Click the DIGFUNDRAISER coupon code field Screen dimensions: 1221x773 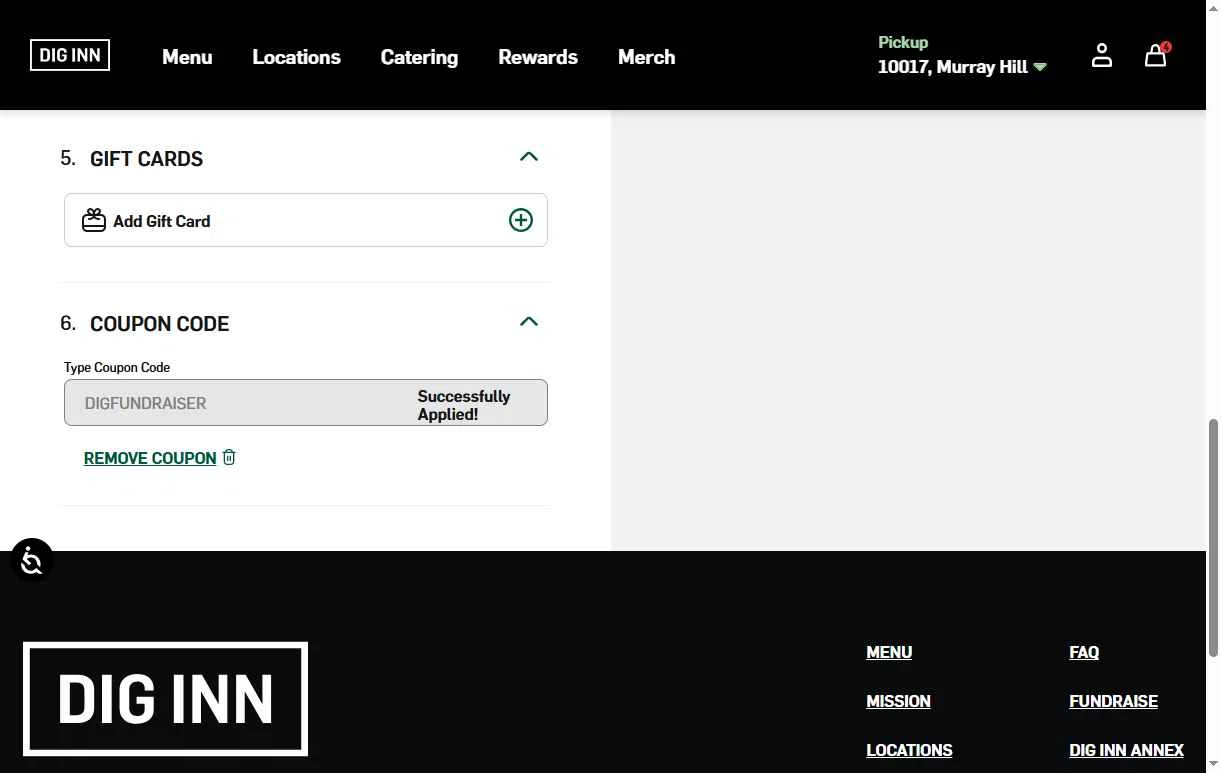306,402
